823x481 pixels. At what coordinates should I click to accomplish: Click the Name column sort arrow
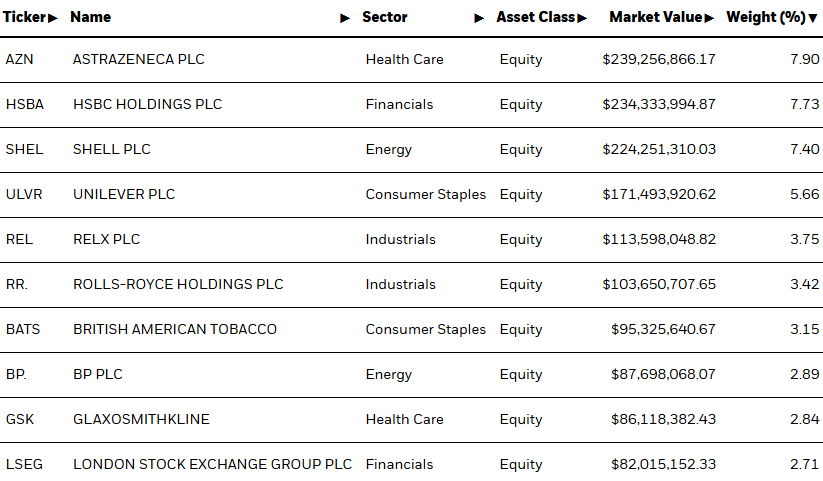click(x=345, y=18)
